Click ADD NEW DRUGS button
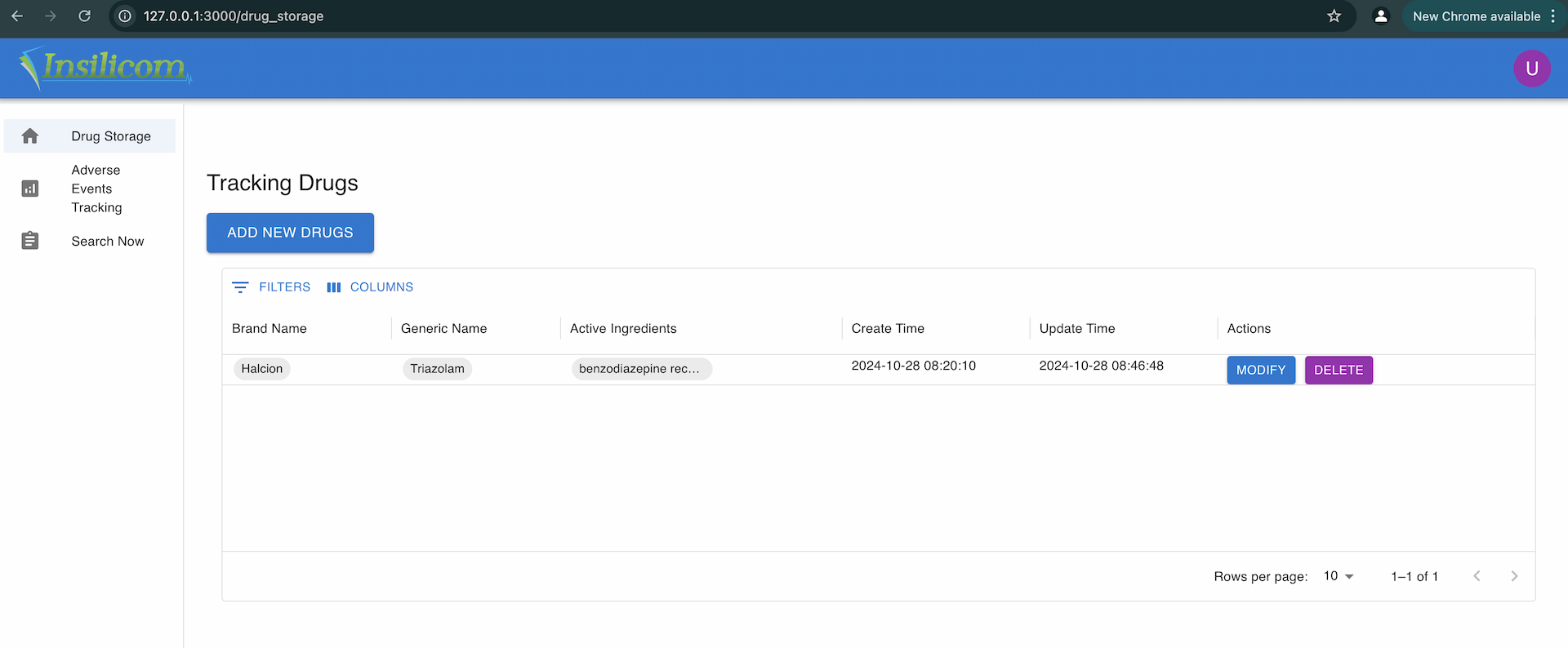 [x=290, y=233]
